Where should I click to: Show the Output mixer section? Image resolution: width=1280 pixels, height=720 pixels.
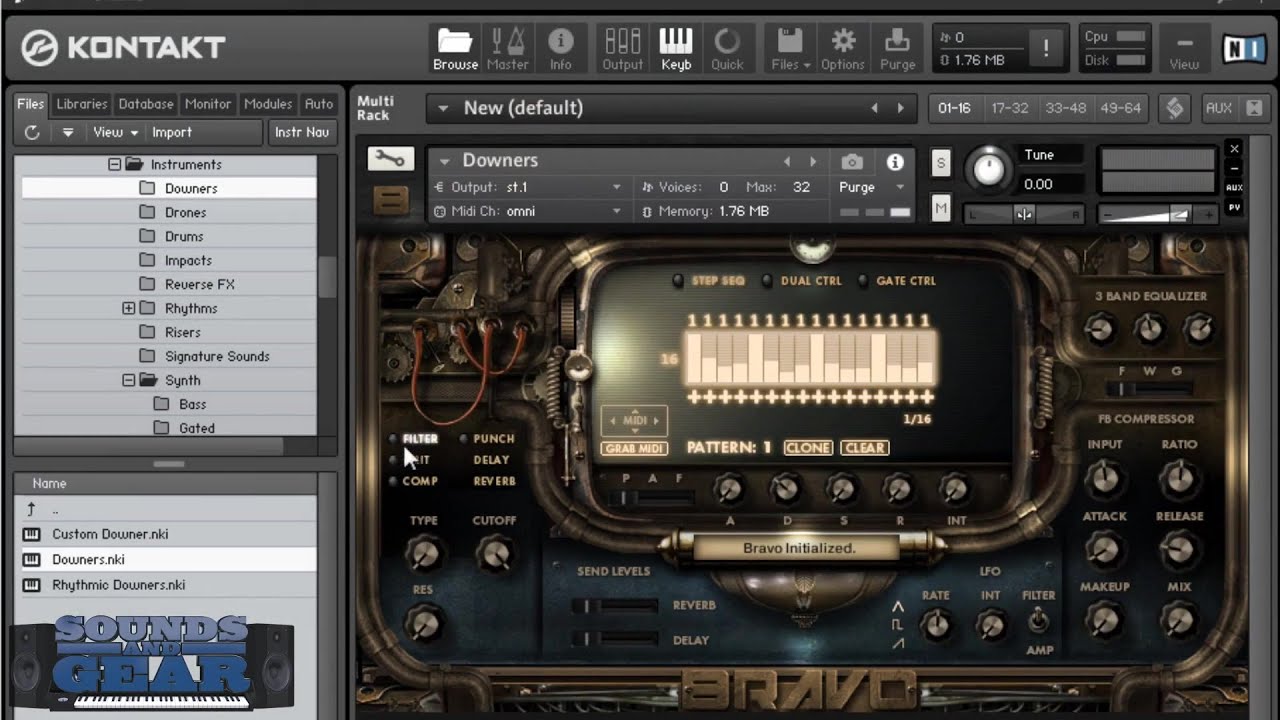622,48
